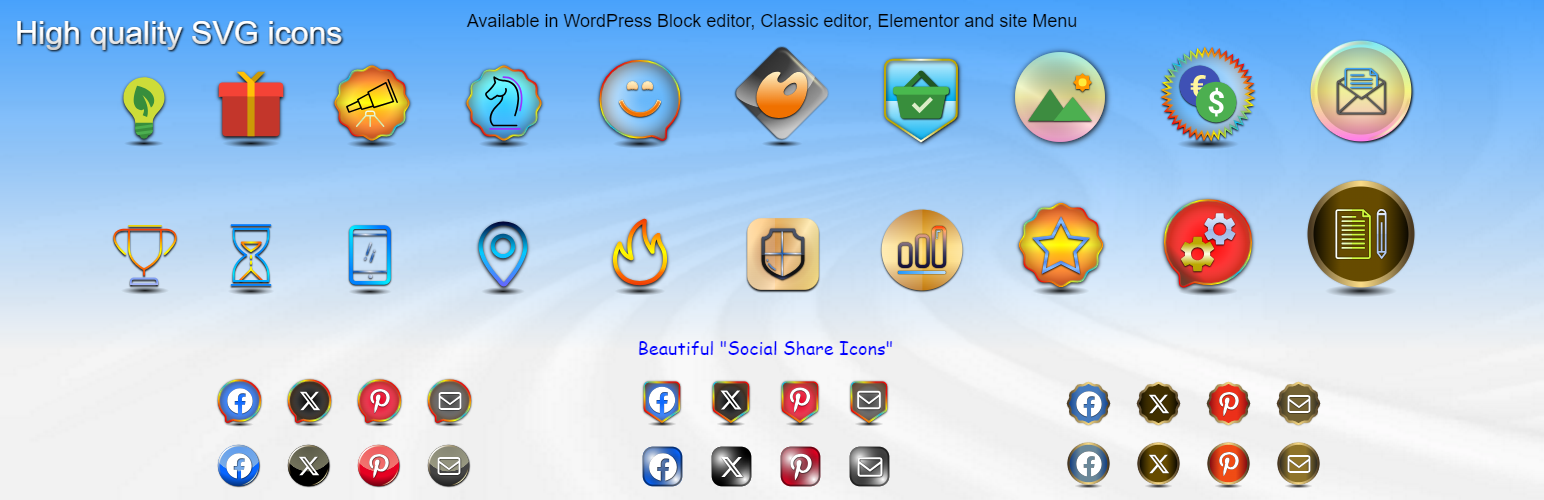Select the hourglass icon
Viewport: 1544px width, 500px height.
(251, 256)
